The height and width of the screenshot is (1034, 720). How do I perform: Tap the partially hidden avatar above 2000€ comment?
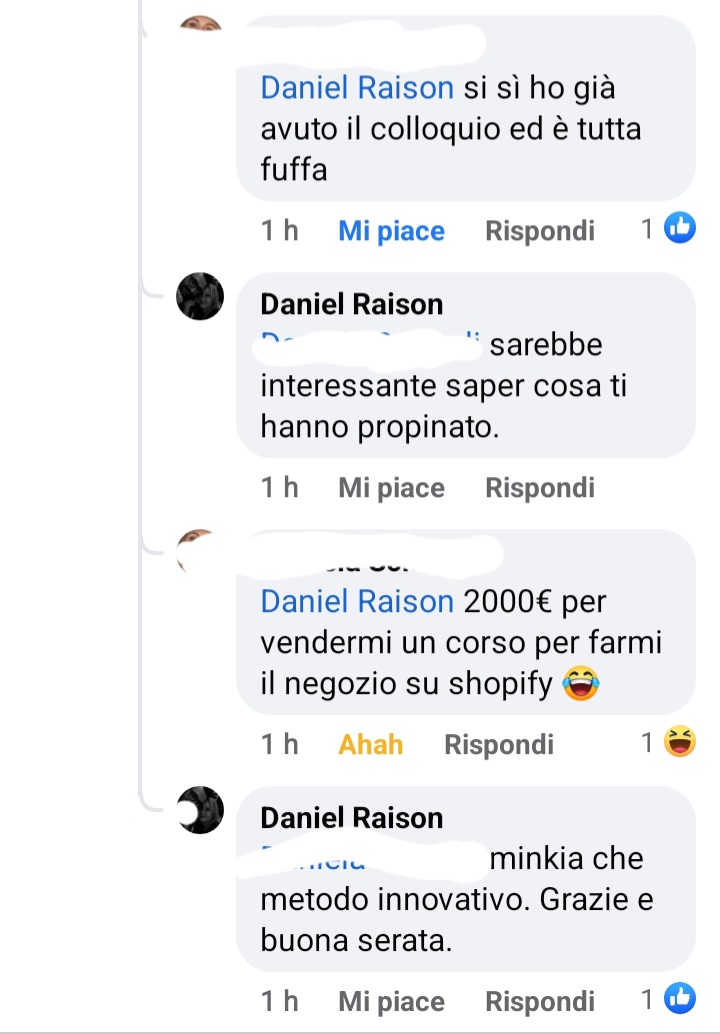[x=196, y=549]
